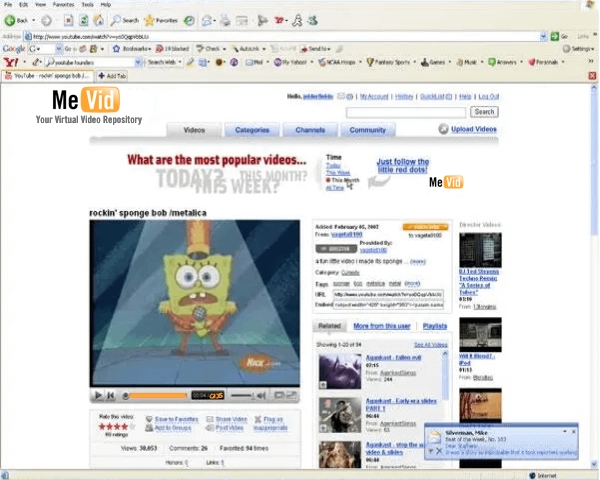Click the Add Tab plus button
This screenshot has width=600, height=480.
click(x=112, y=76)
